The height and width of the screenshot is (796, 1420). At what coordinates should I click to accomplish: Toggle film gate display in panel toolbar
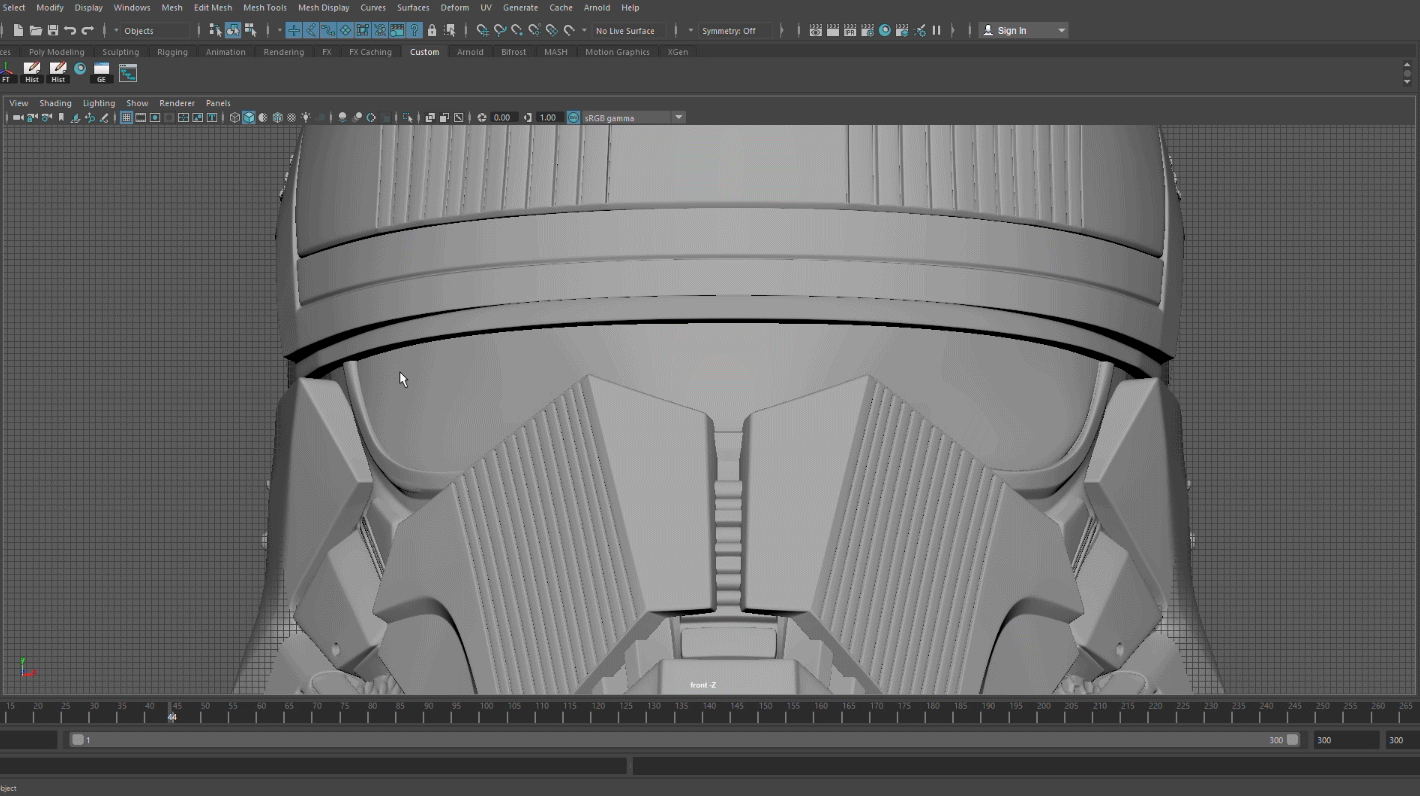(x=140, y=117)
